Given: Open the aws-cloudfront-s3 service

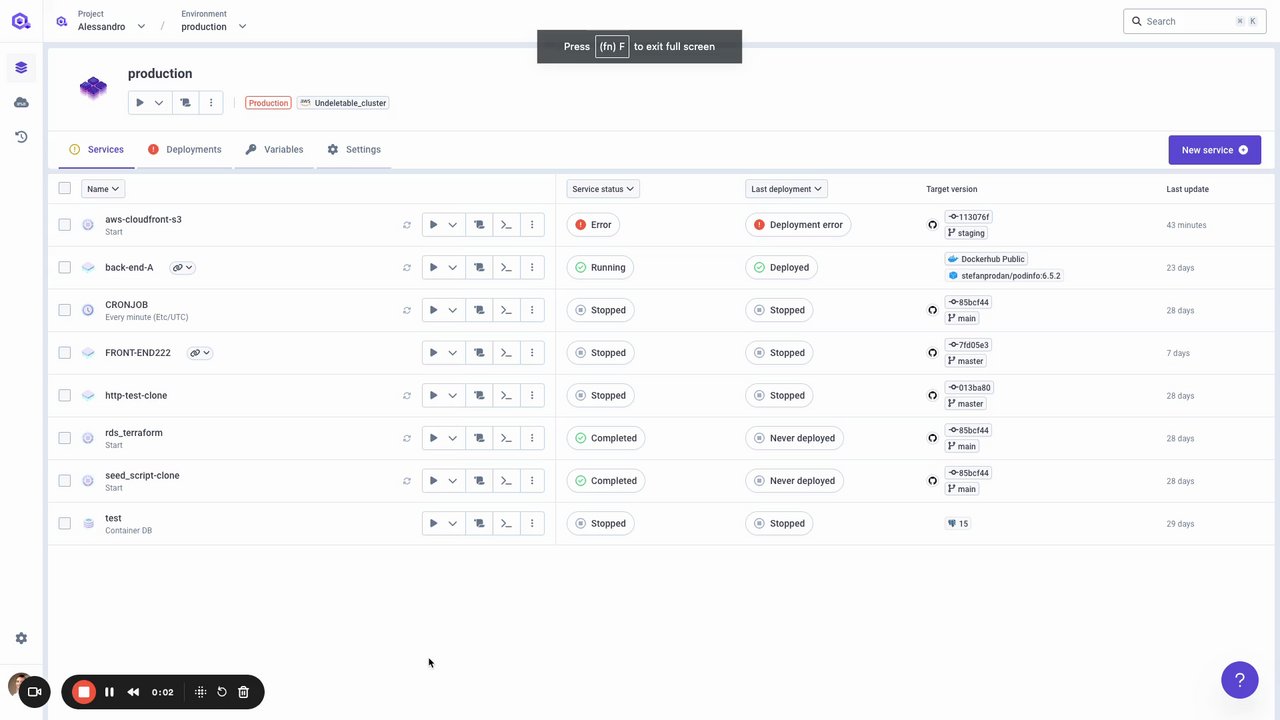Looking at the screenshot, I should (143, 219).
